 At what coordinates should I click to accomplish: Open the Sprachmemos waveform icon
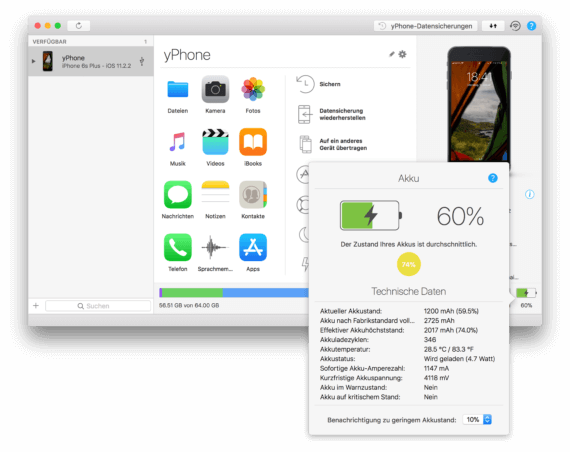[x=214, y=247]
